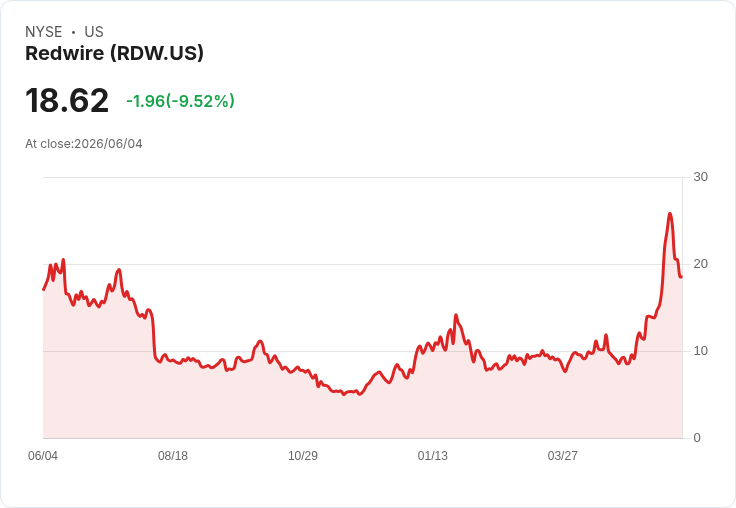Click the 10 y-axis price label

[x=700, y=351]
